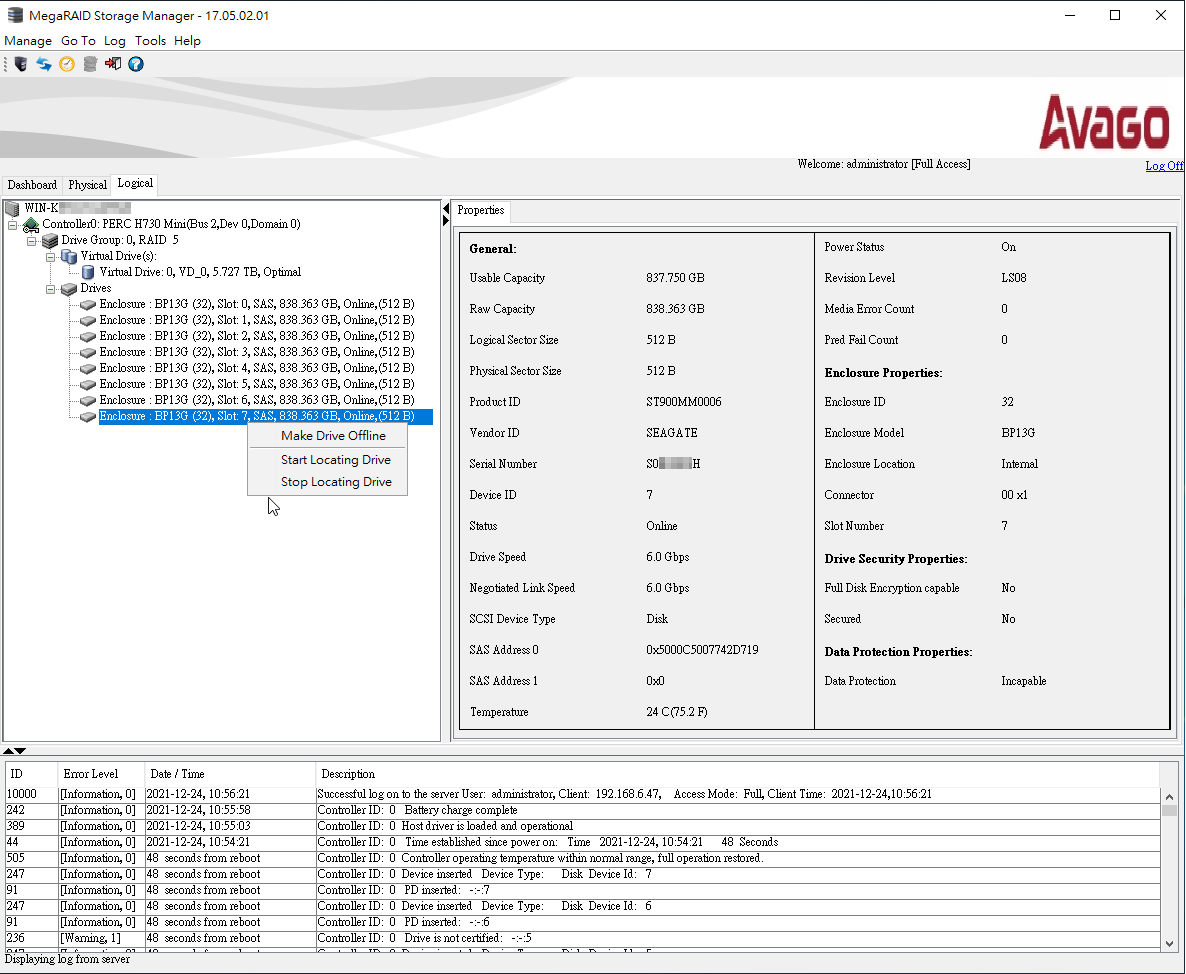Click SAS Address 0 value
Screen dimensions: 1186x974
702,650
